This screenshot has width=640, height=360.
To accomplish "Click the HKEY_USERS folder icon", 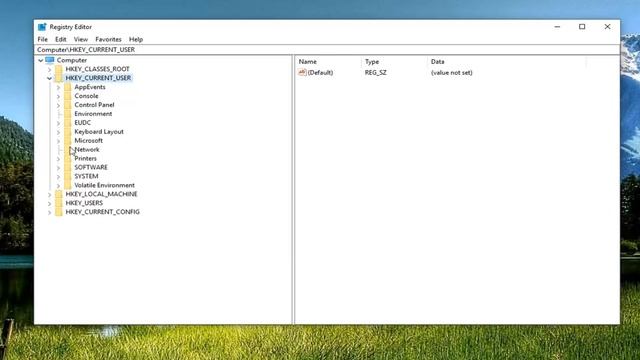I will coord(59,203).
